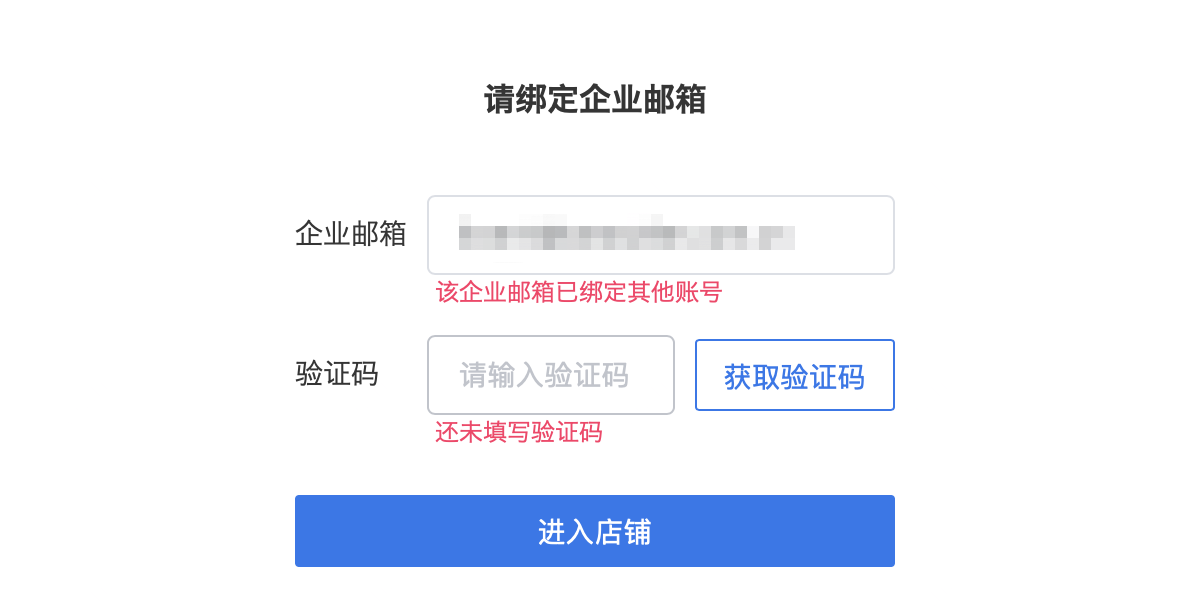Click the page title text at top
This screenshot has height=608, width=1177.
595,100
